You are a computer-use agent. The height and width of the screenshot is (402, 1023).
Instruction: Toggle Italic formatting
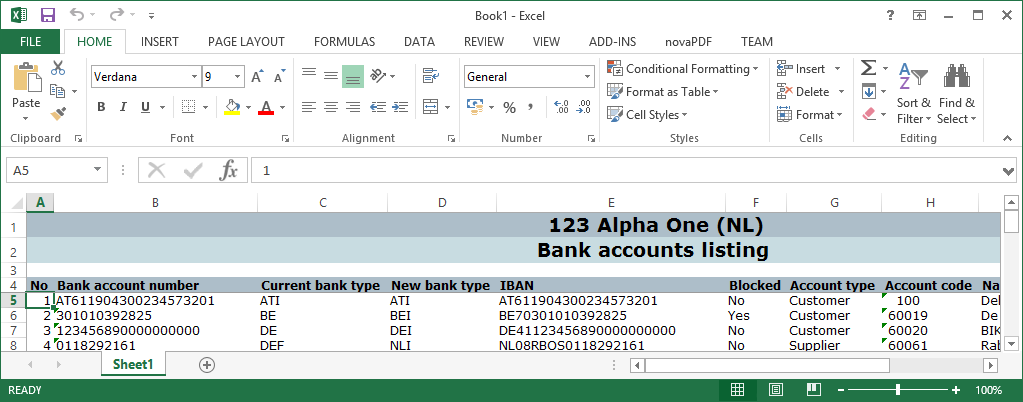pos(123,107)
